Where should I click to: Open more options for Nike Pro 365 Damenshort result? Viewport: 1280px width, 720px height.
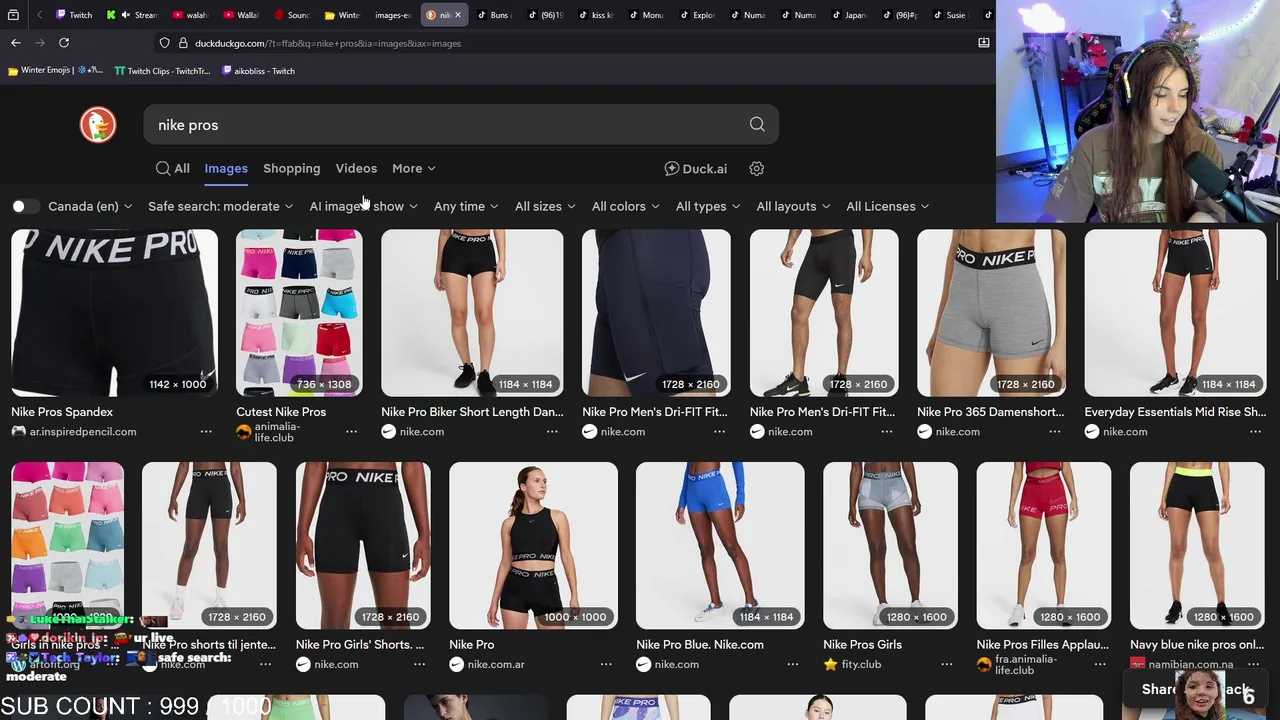point(1055,432)
